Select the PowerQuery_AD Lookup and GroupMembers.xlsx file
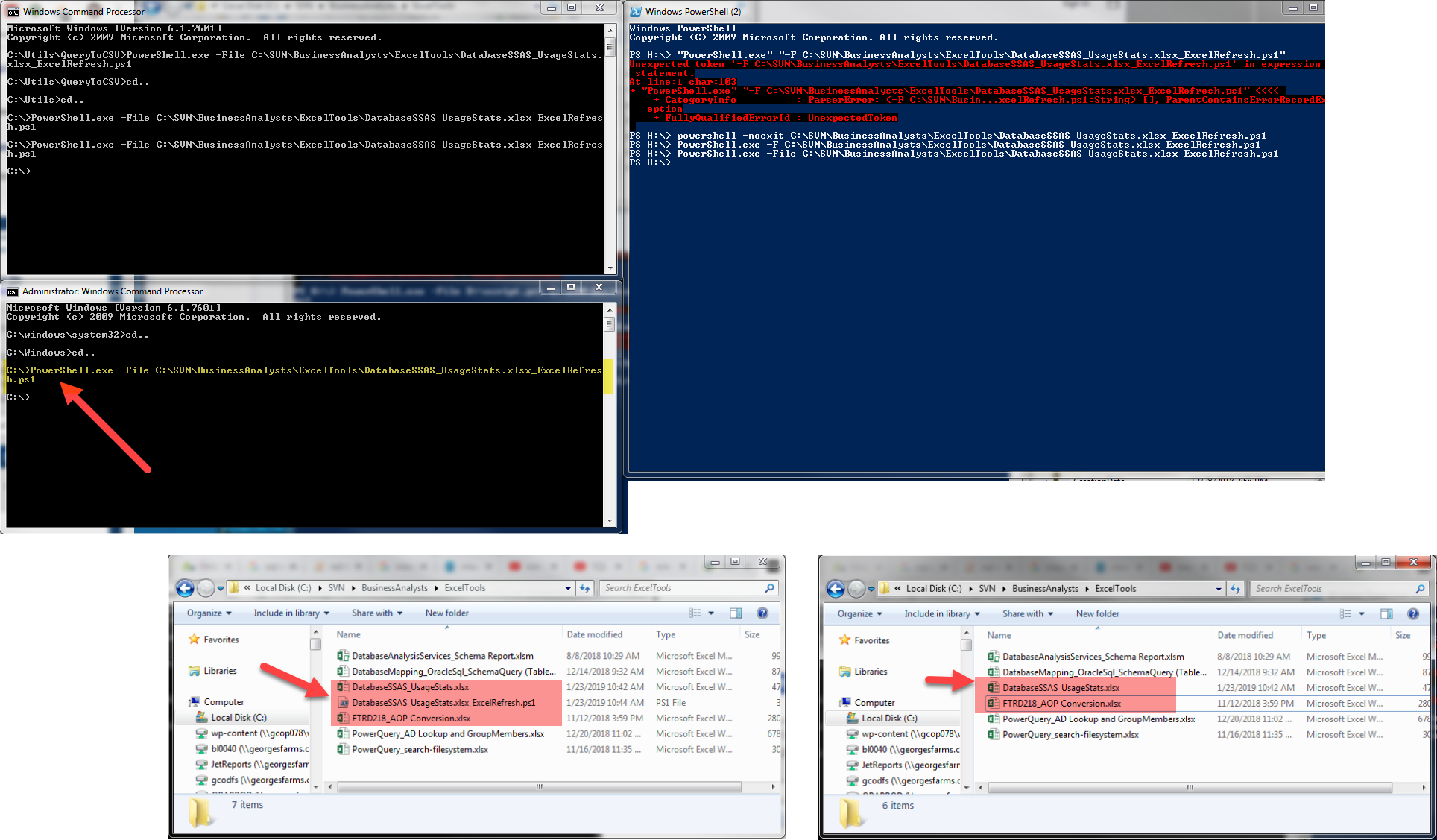The width and height of the screenshot is (1437, 840). pos(449,733)
